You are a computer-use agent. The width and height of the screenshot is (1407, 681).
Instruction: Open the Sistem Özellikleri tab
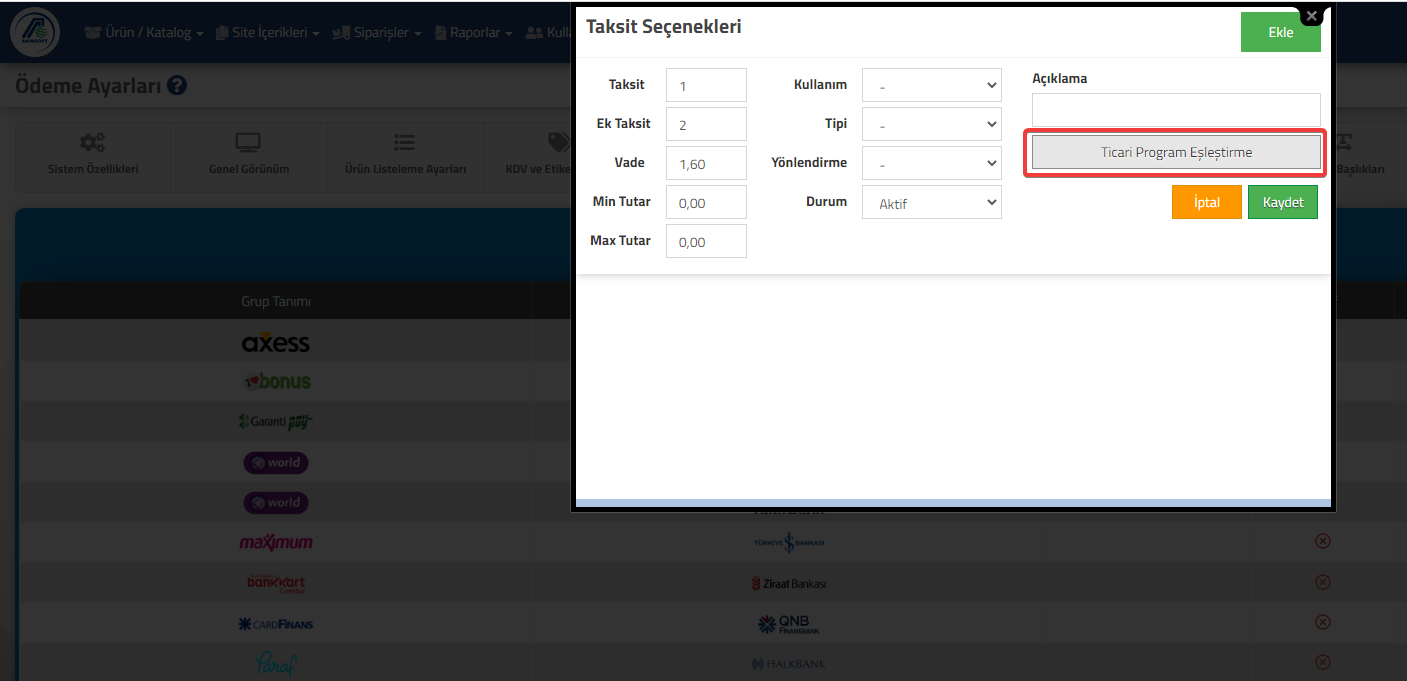tap(93, 155)
